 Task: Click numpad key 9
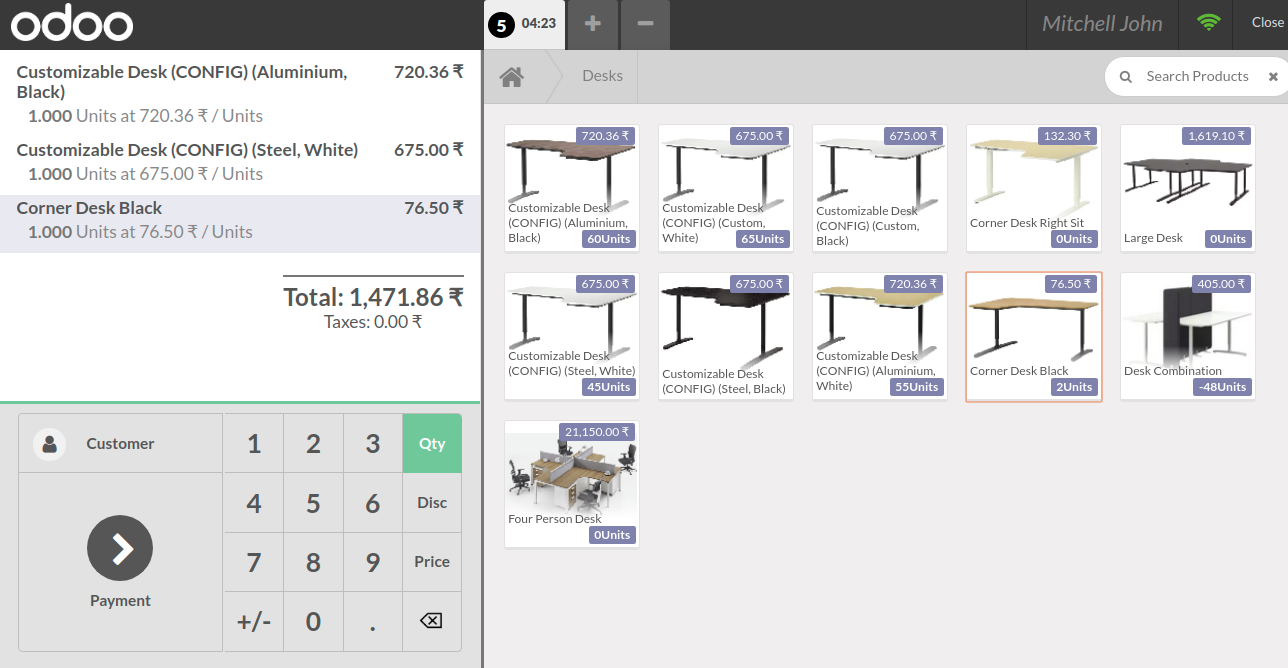[x=373, y=562]
